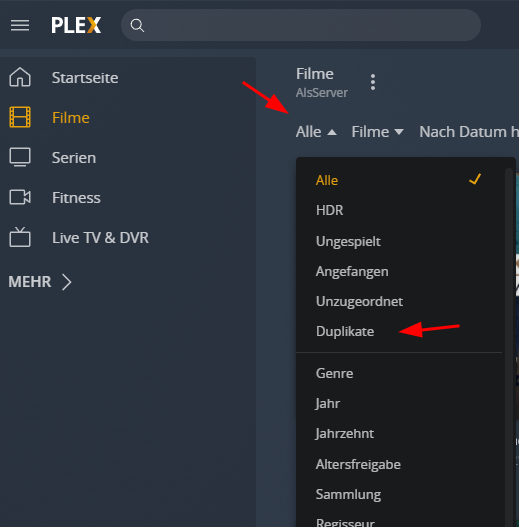Open the hamburger menu icon
519x527 pixels.
[x=20, y=26]
